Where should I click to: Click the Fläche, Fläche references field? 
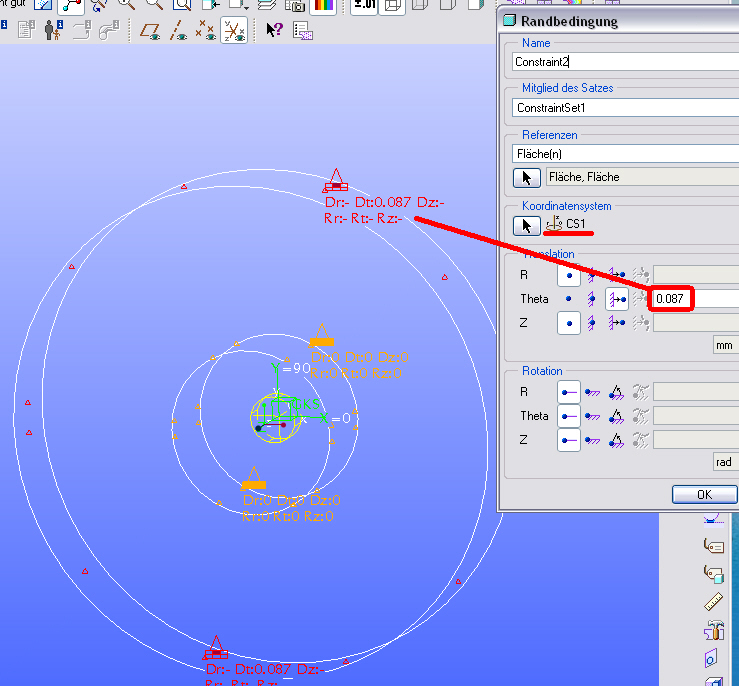642,177
